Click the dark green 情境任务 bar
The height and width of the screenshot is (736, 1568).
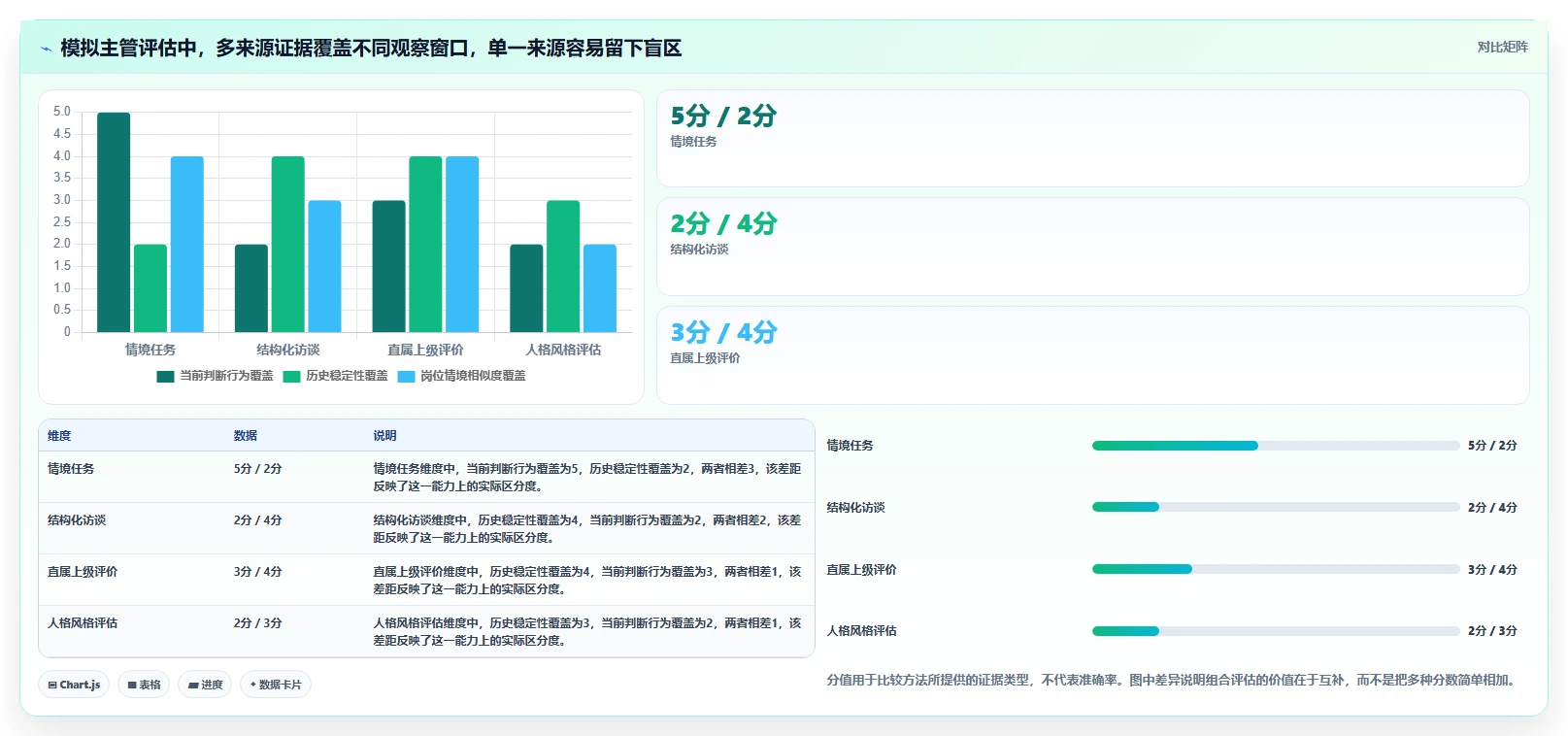(x=114, y=222)
